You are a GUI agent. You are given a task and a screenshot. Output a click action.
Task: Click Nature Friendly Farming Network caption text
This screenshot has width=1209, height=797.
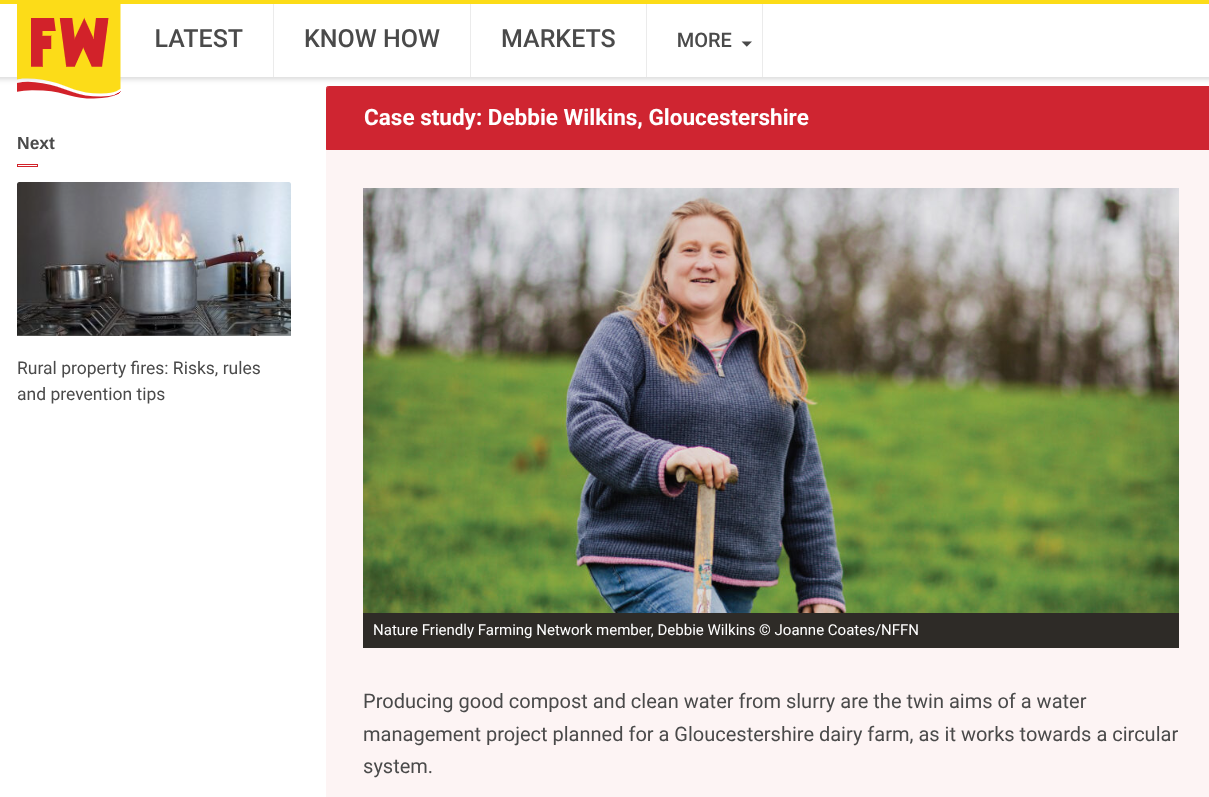pos(509,630)
